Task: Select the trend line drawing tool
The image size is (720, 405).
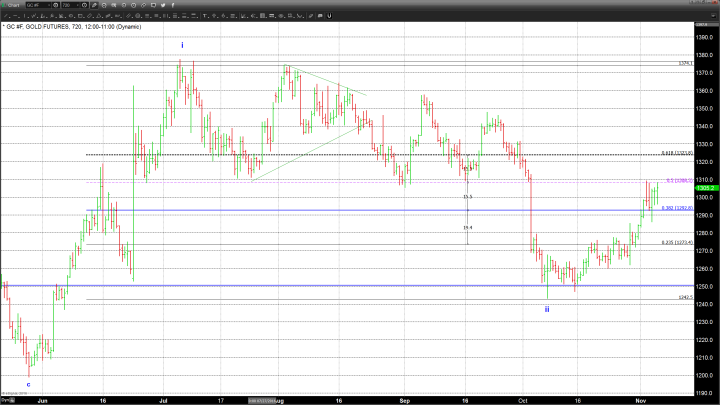Action: pyautogui.click(x=6, y=16)
